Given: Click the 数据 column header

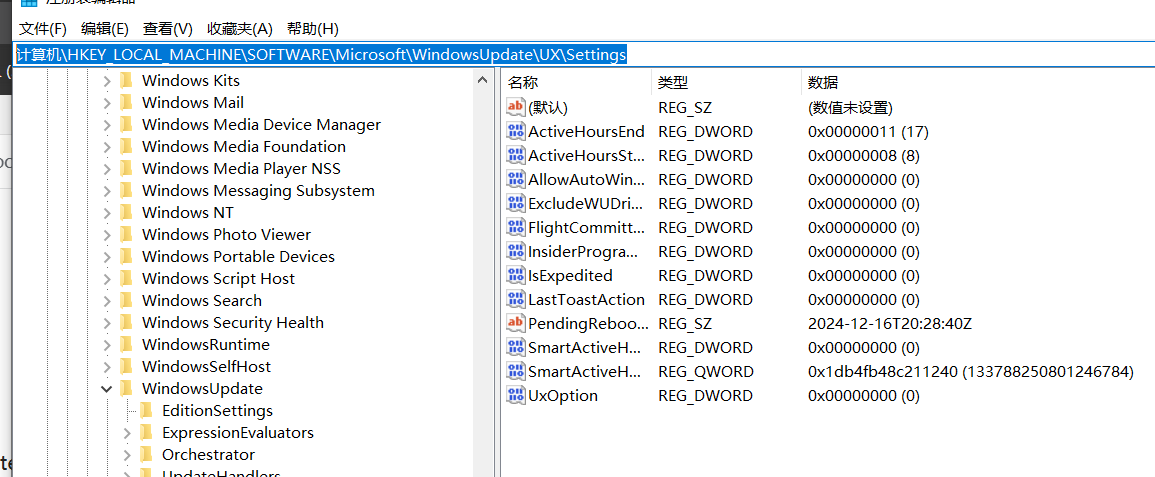Looking at the screenshot, I should tap(823, 83).
